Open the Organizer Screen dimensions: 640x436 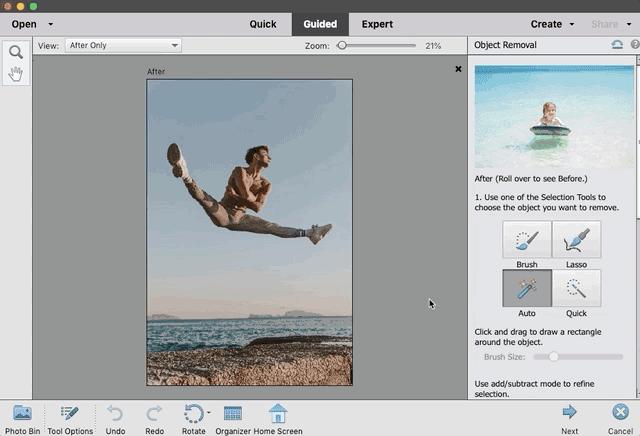[x=233, y=419]
